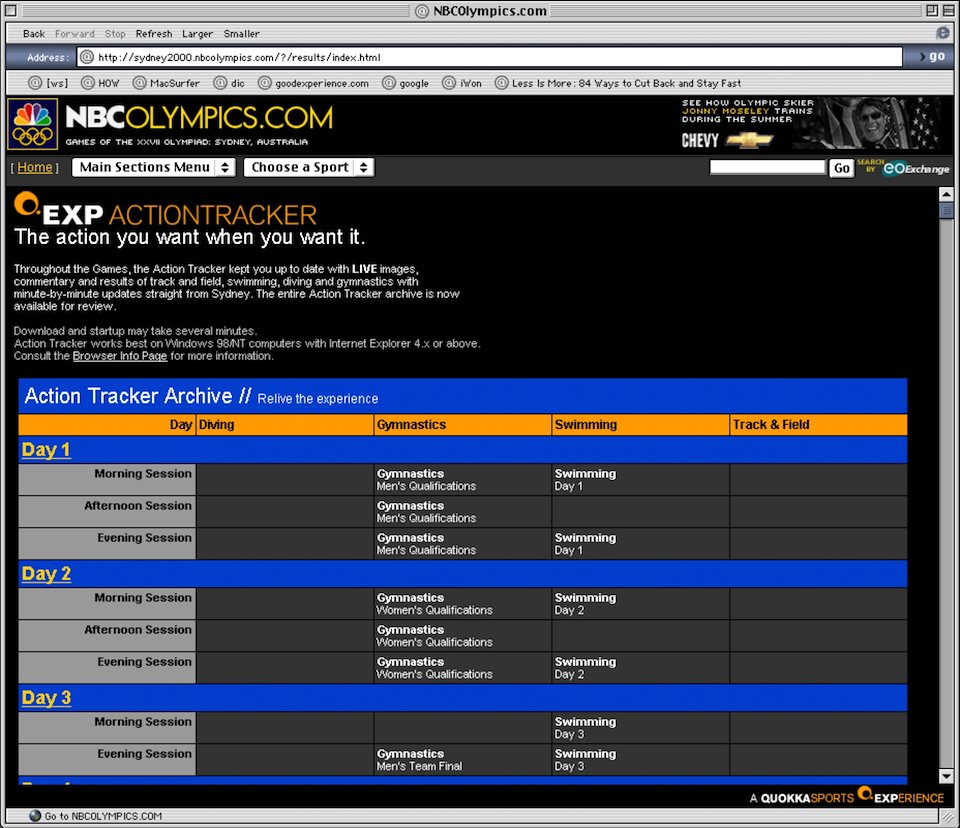
Task: Click the Internet Explorer throbber icon
Action: click(943, 33)
